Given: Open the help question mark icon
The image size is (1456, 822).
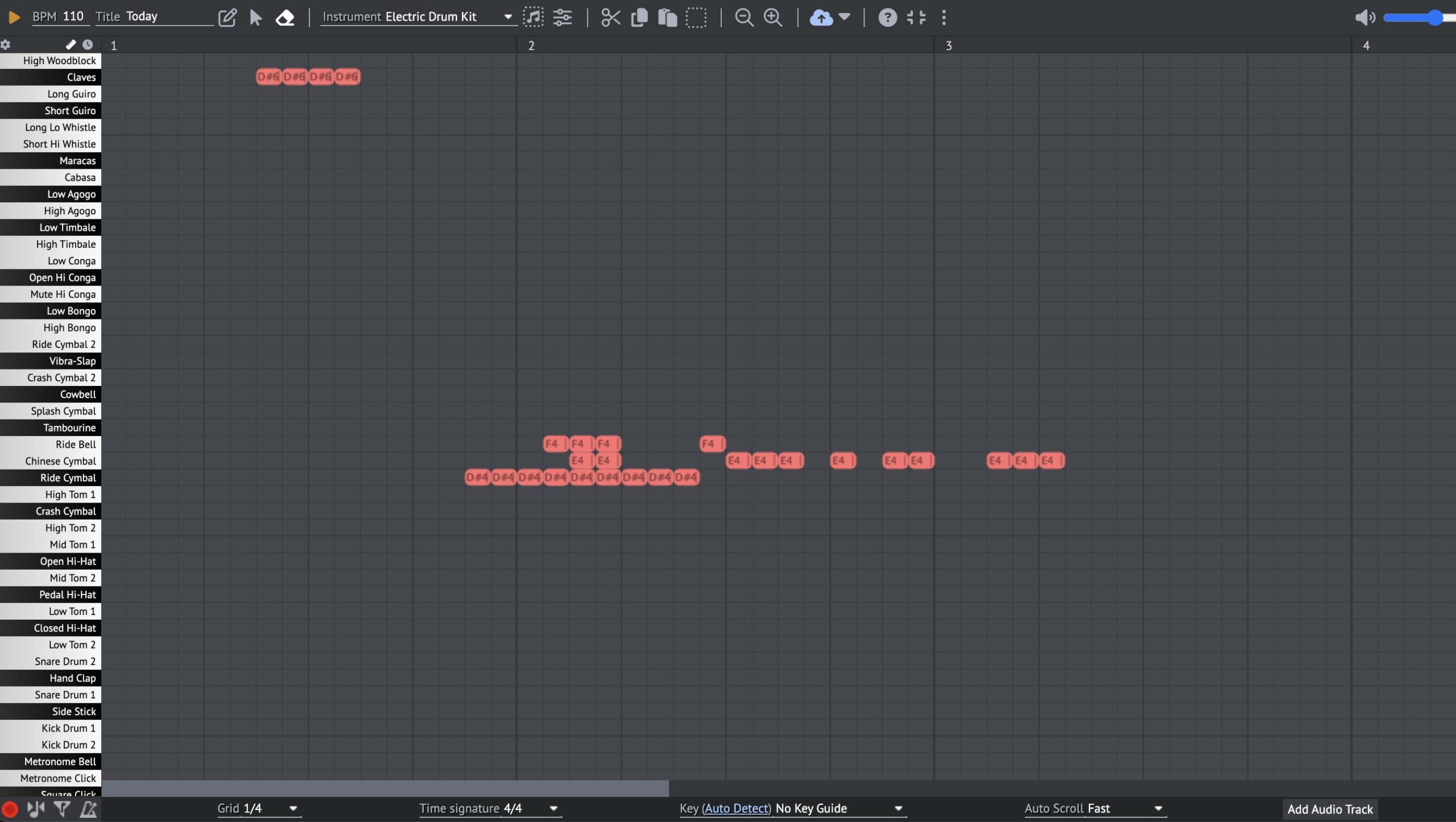Looking at the screenshot, I should click(x=887, y=17).
